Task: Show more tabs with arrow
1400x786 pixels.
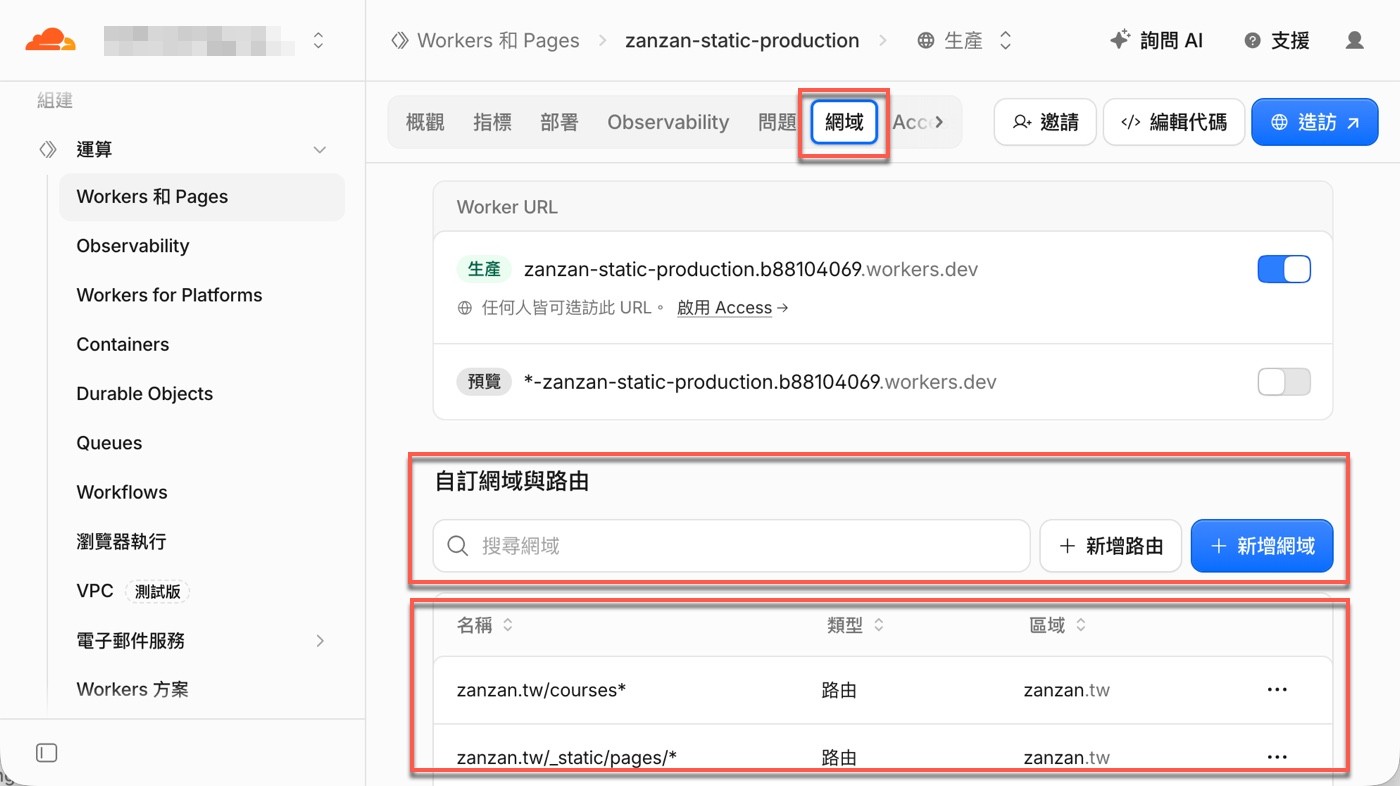Action: [x=939, y=122]
